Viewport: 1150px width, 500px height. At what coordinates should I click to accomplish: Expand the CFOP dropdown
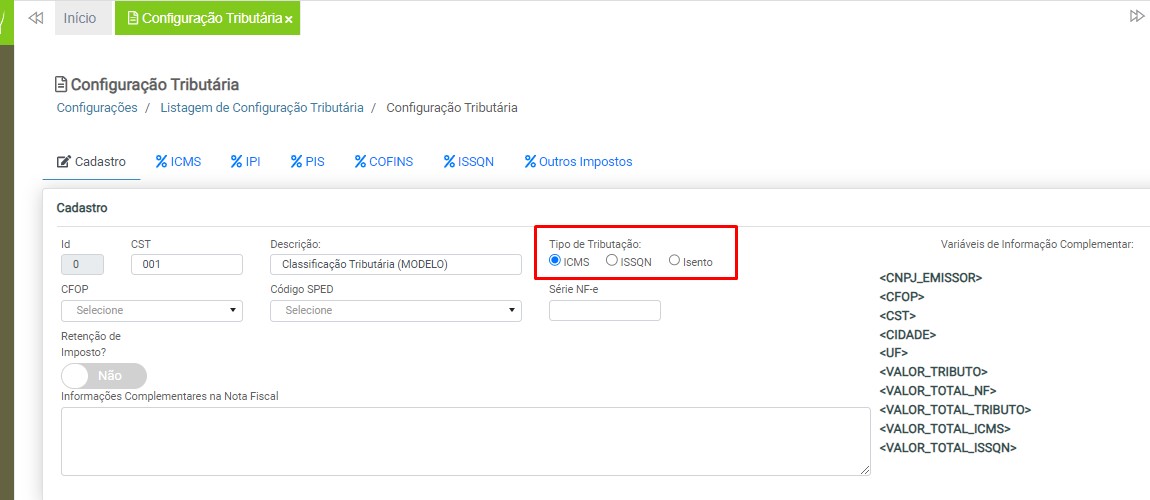pyautogui.click(x=152, y=311)
